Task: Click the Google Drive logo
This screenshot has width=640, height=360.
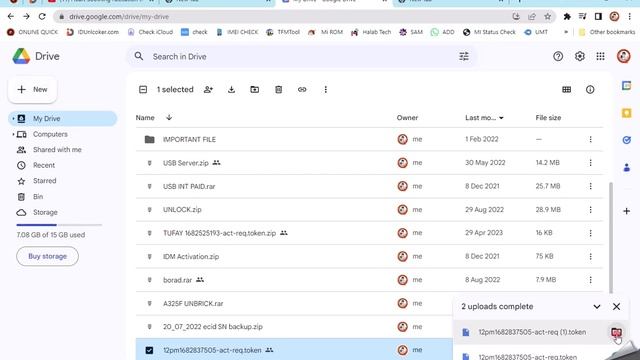Action: tap(36, 56)
